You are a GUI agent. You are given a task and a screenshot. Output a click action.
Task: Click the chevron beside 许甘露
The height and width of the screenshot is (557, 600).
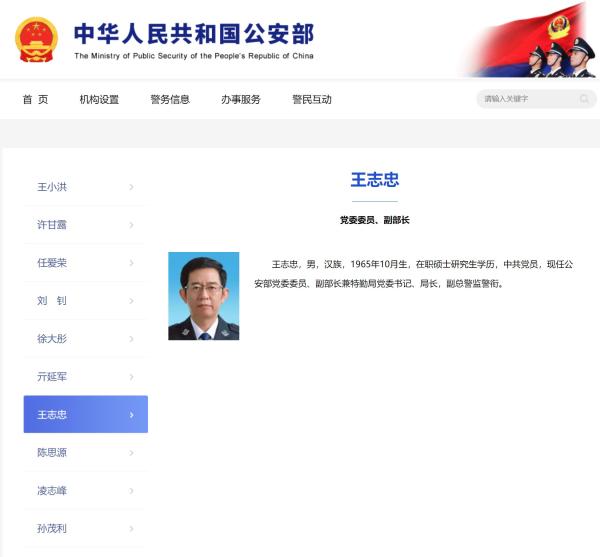point(131,225)
